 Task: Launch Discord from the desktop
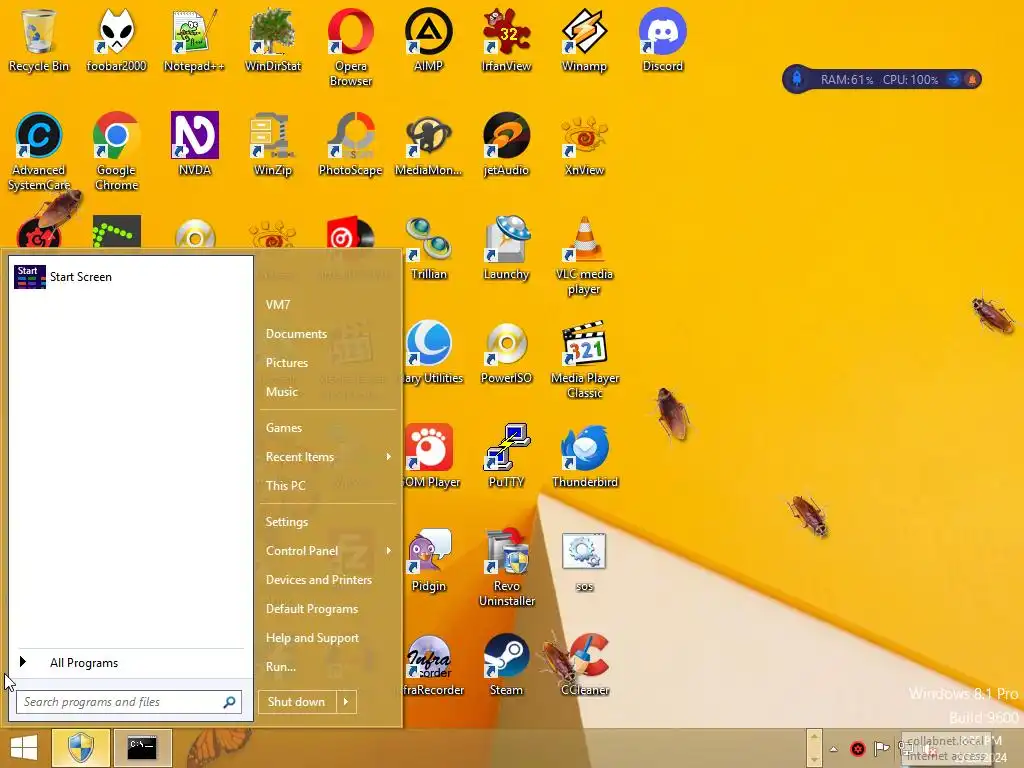click(662, 40)
